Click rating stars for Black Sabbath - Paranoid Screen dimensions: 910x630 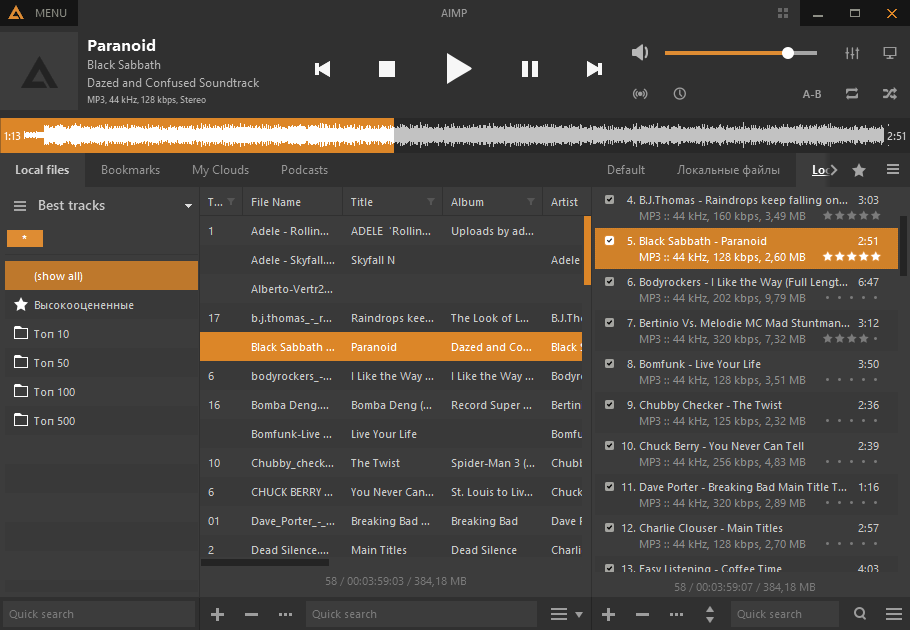[851, 256]
